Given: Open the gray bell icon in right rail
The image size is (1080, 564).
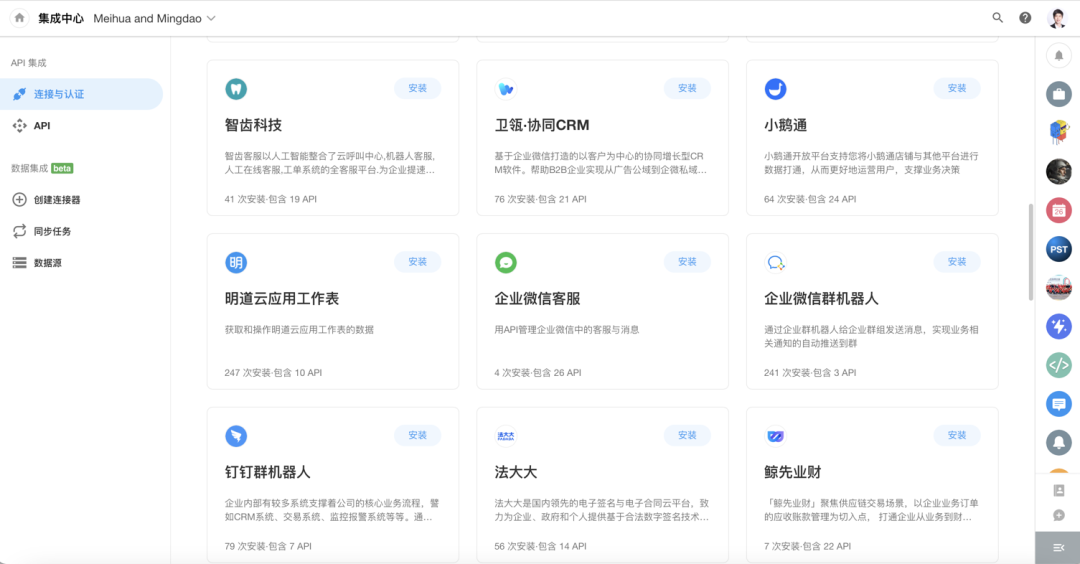Looking at the screenshot, I should coord(1059,442).
